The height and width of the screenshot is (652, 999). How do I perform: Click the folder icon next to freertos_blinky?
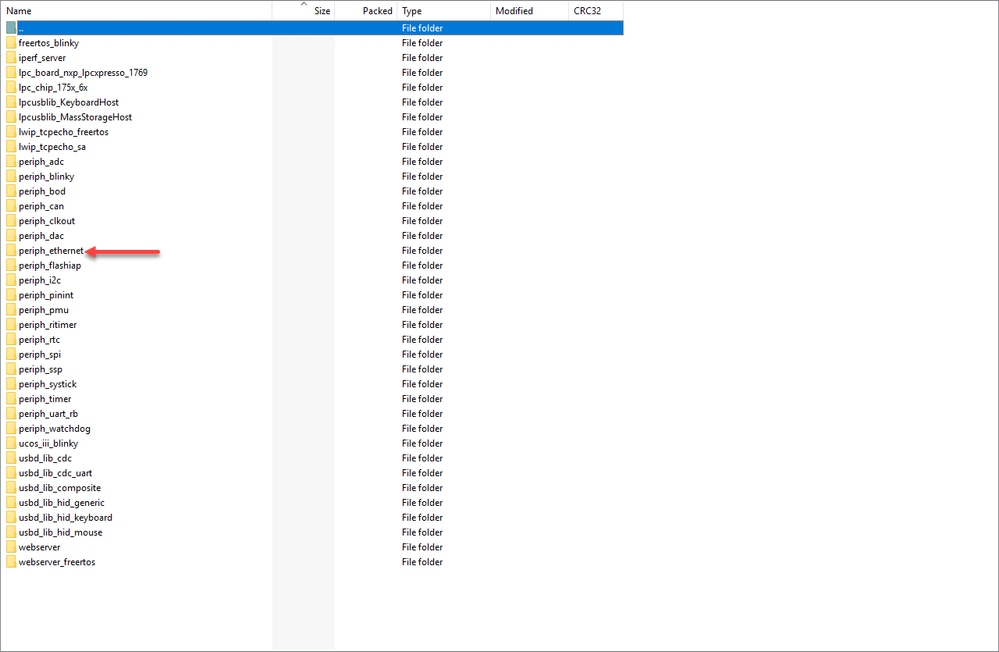[11, 43]
